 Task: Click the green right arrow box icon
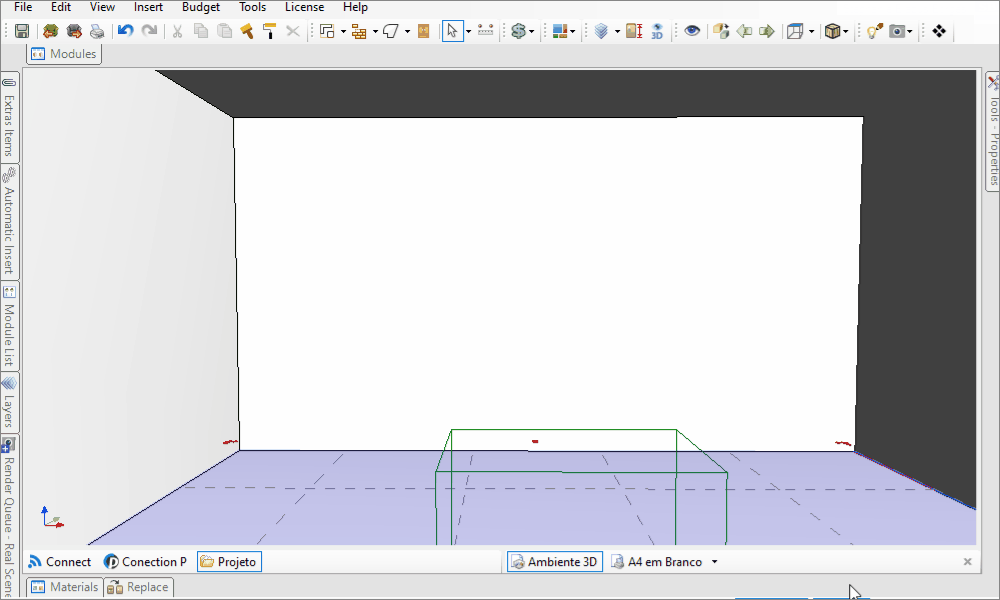(x=767, y=31)
